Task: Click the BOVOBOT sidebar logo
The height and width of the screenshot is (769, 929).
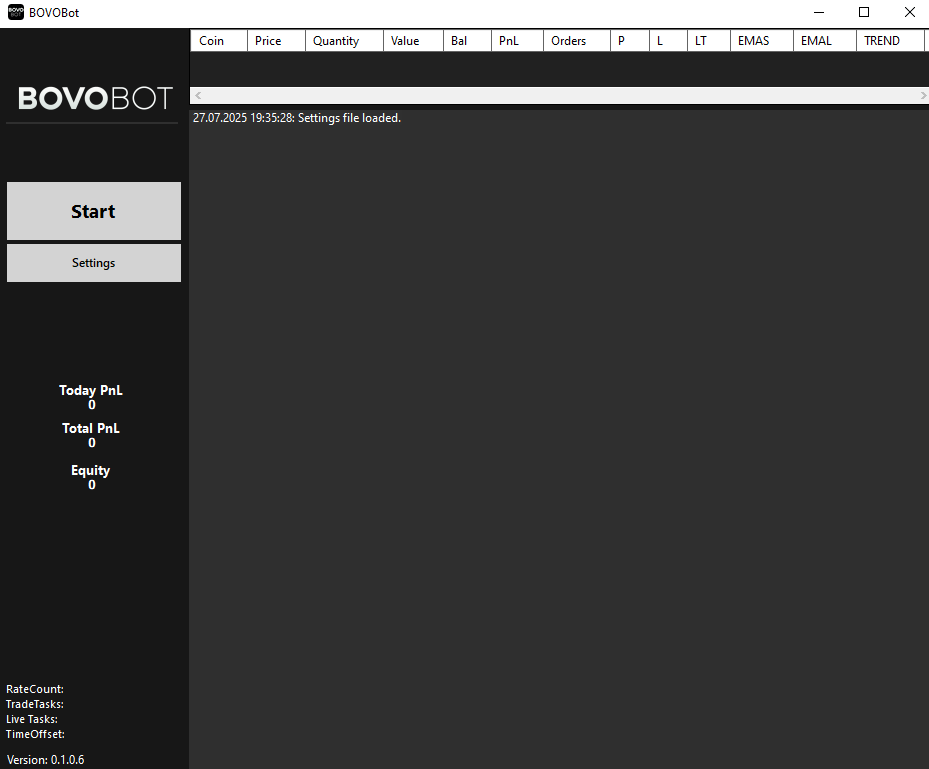Action: (x=93, y=98)
